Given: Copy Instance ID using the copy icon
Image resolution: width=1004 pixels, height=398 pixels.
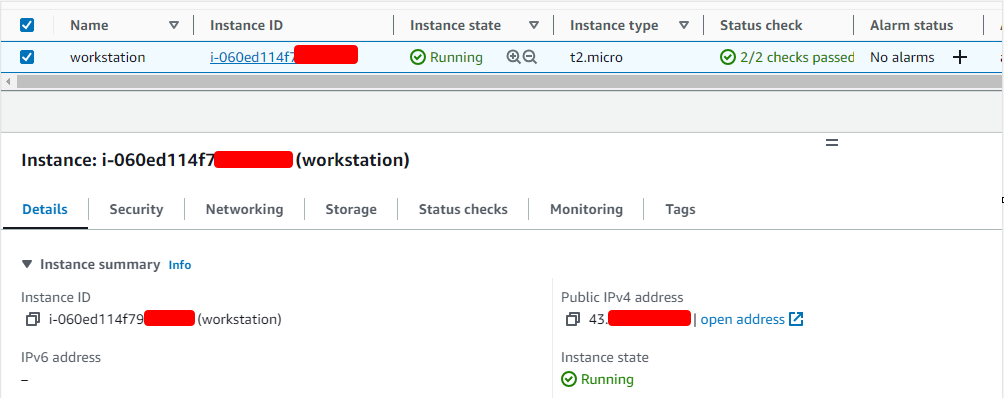Looking at the screenshot, I should coord(33,319).
